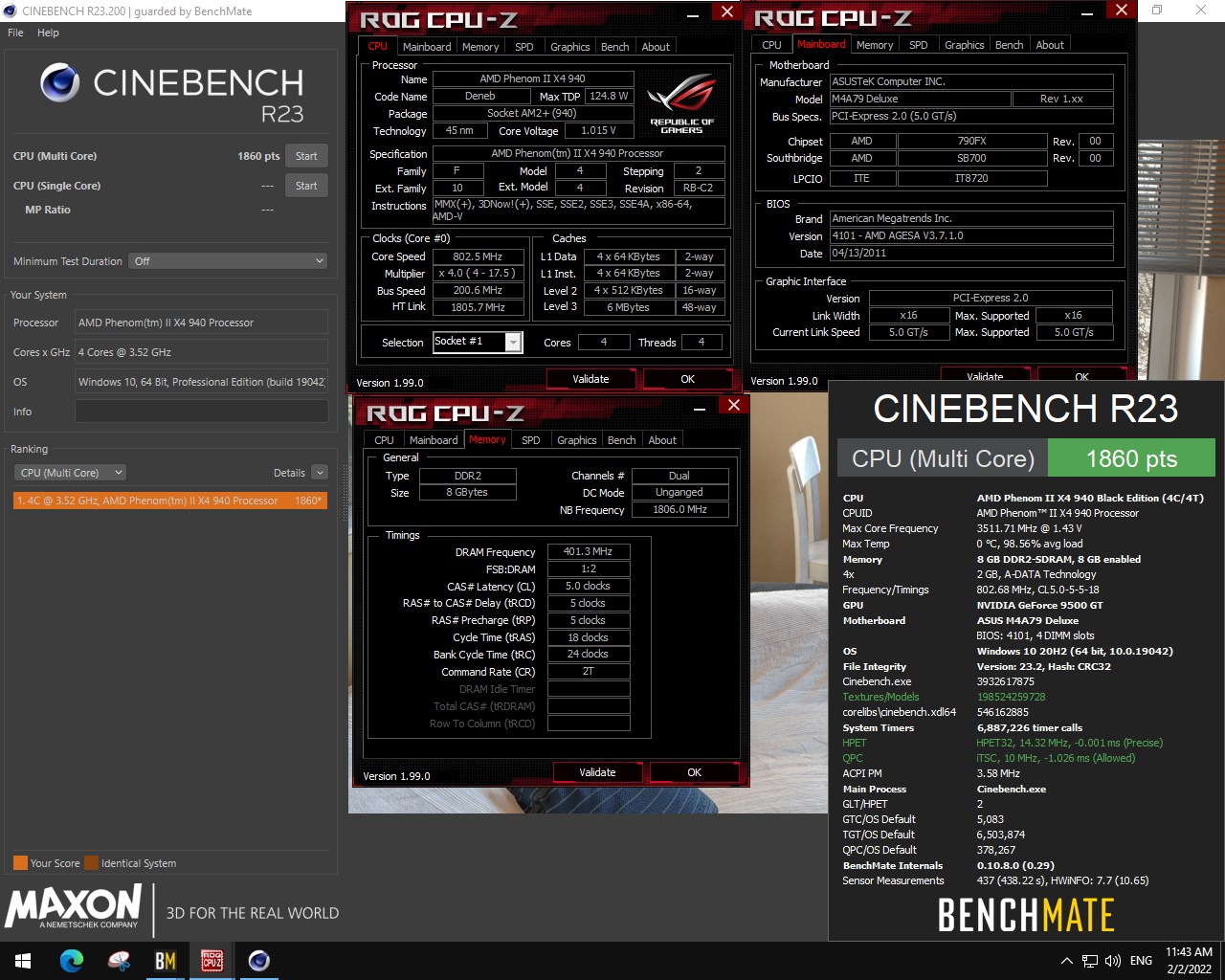Open CPU tab in the Mainboard CPU-Z window
Viewport: 1225px width, 980px height.
click(772, 45)
